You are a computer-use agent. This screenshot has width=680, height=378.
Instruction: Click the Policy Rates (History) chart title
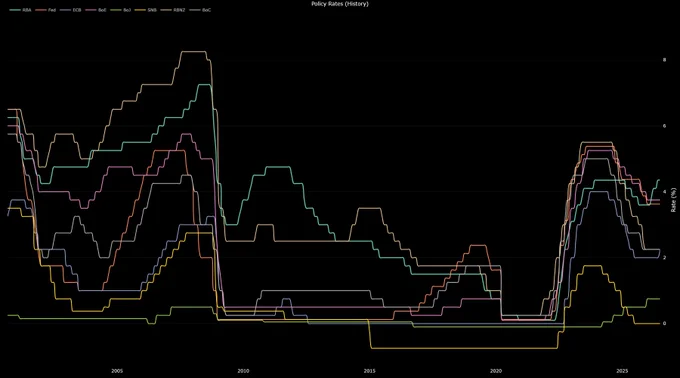[x=340, y=3]
